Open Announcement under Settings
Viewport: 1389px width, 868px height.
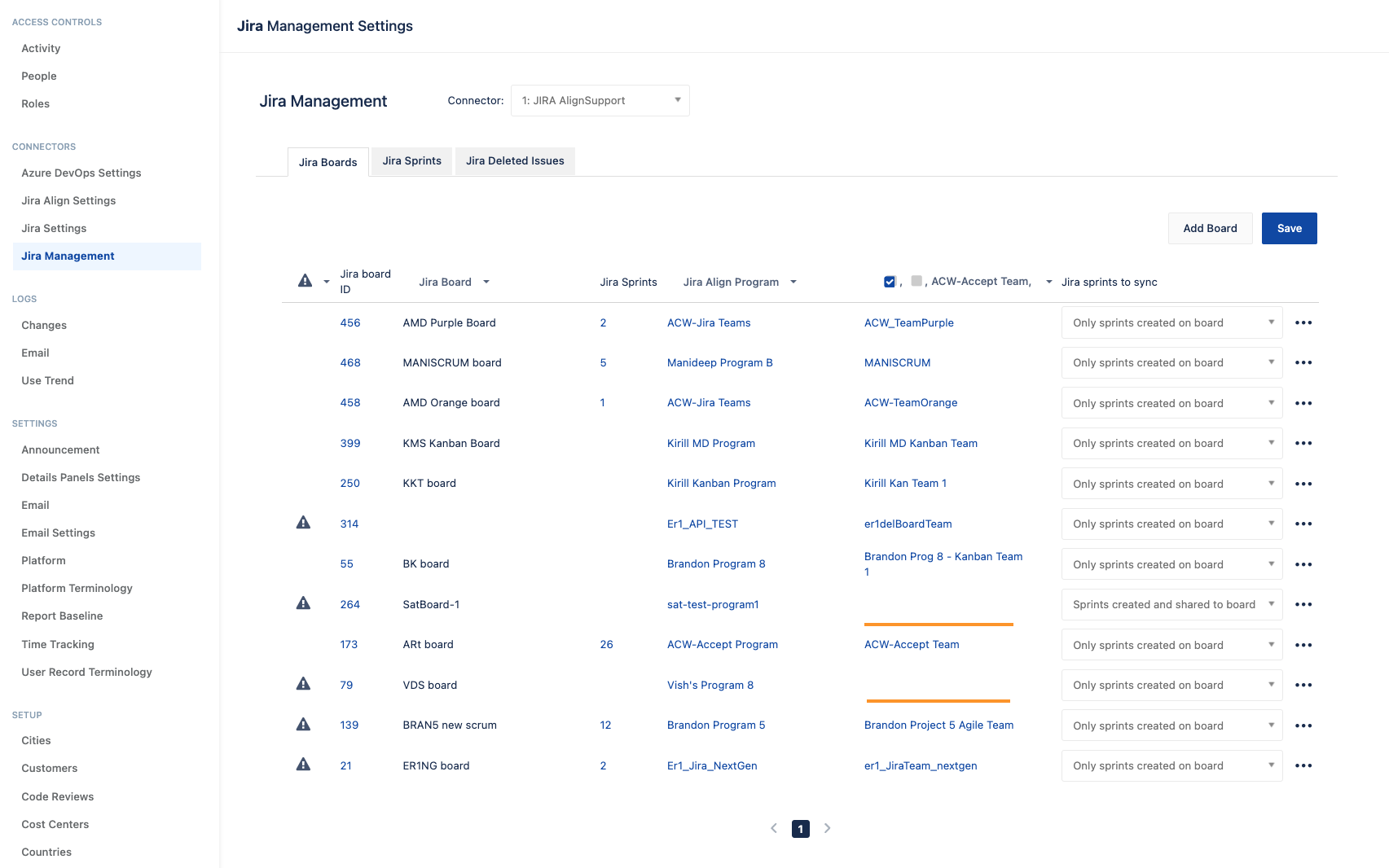[60, 450]
